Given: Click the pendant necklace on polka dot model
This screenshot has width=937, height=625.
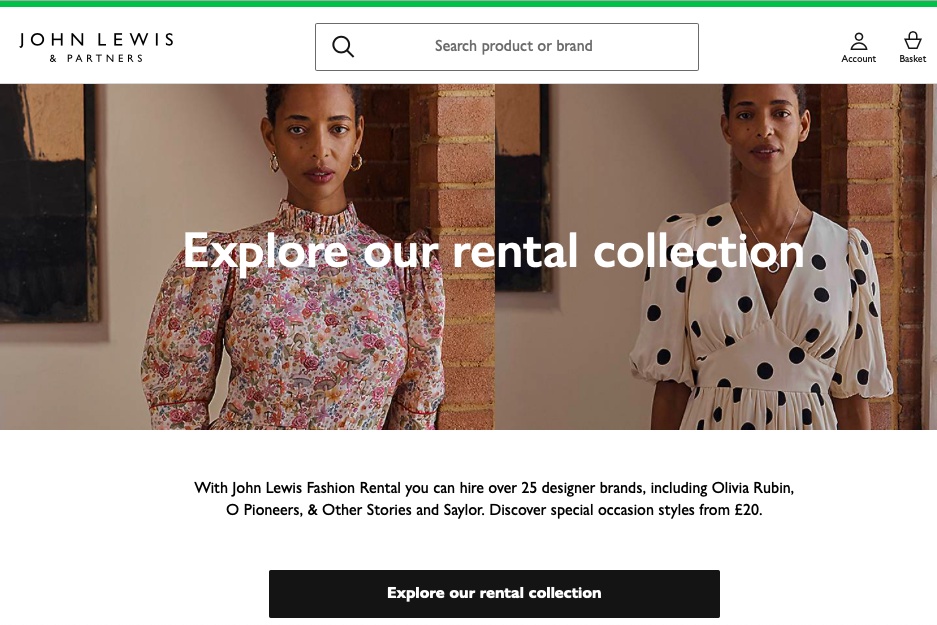Looking at the screenshot, I should 773,266.
